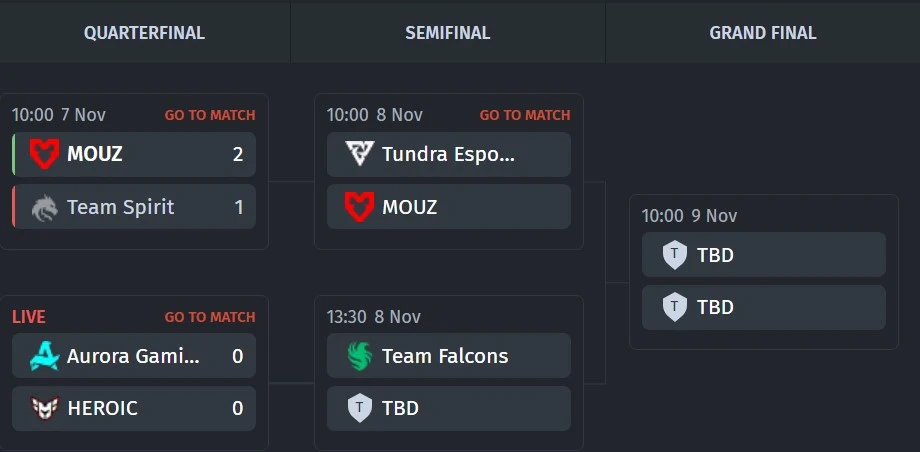920x452 pixels.
Task: Open GO TO MATCH for the live Aurora match
Action: tap(210, 317)
